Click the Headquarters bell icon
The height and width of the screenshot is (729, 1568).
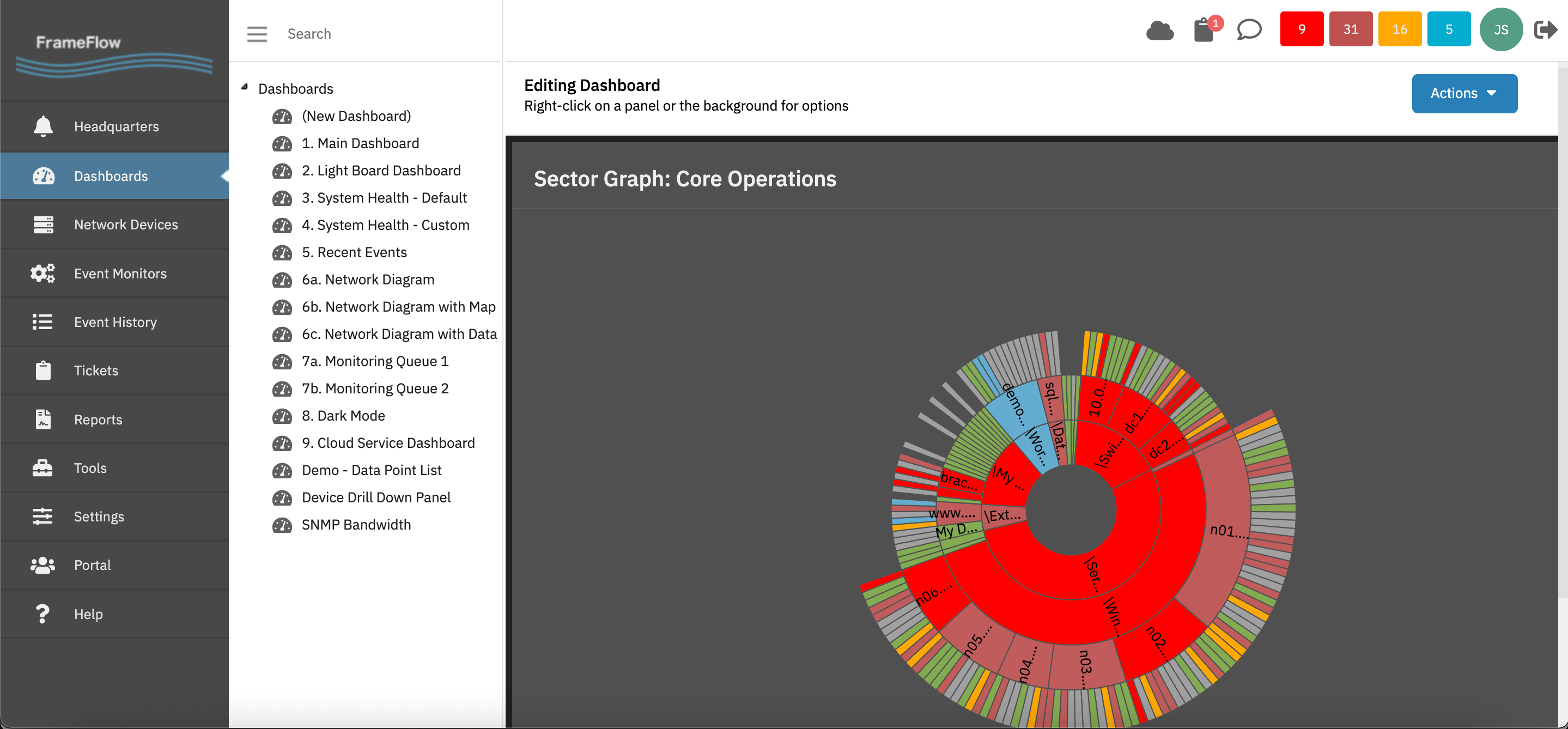click(x=42, y=126)
